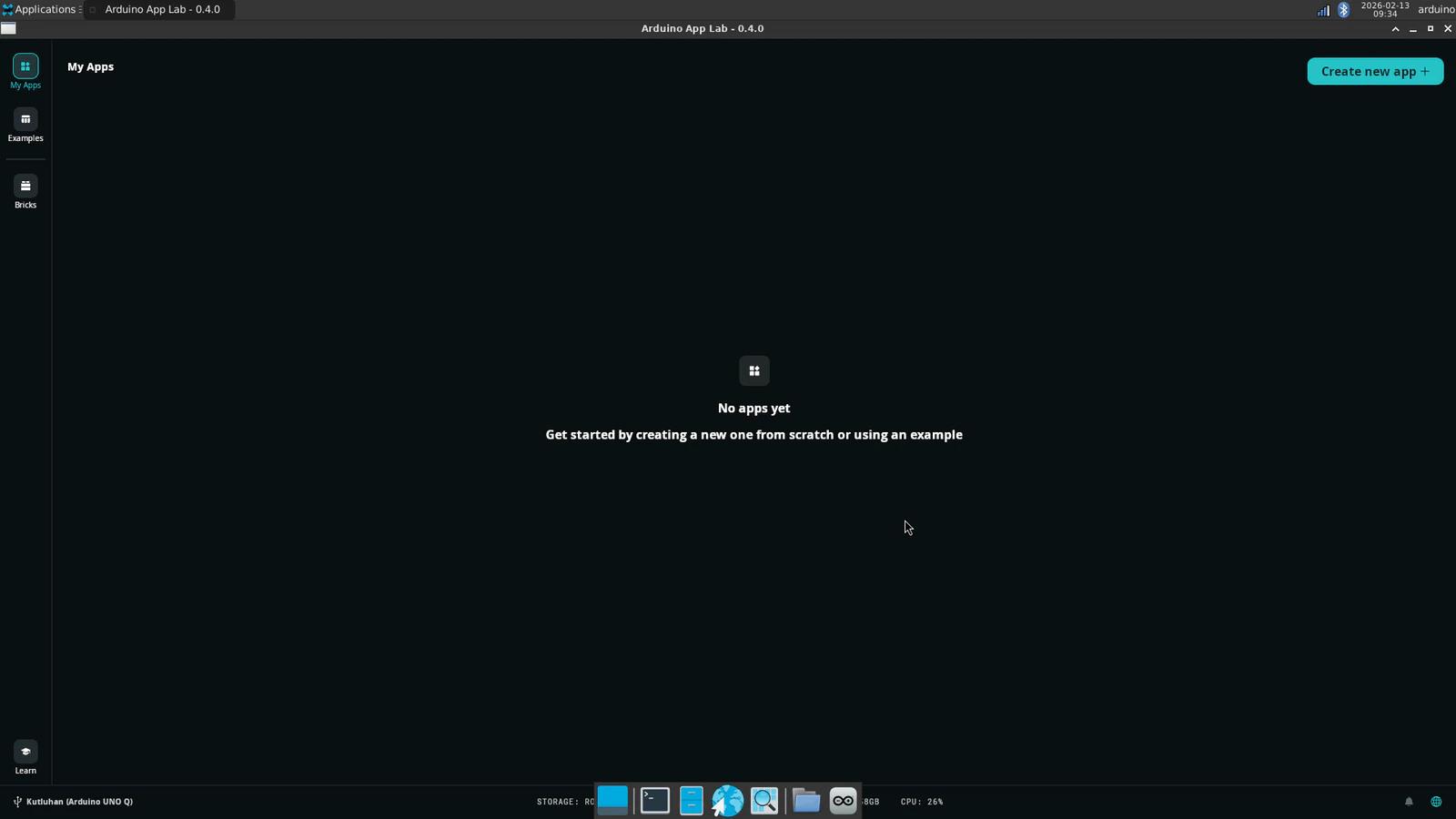Image resolution: width=1456 pixels, height=819 pixels.
Task: Click the Create new app button
Action: (1375, 71)
